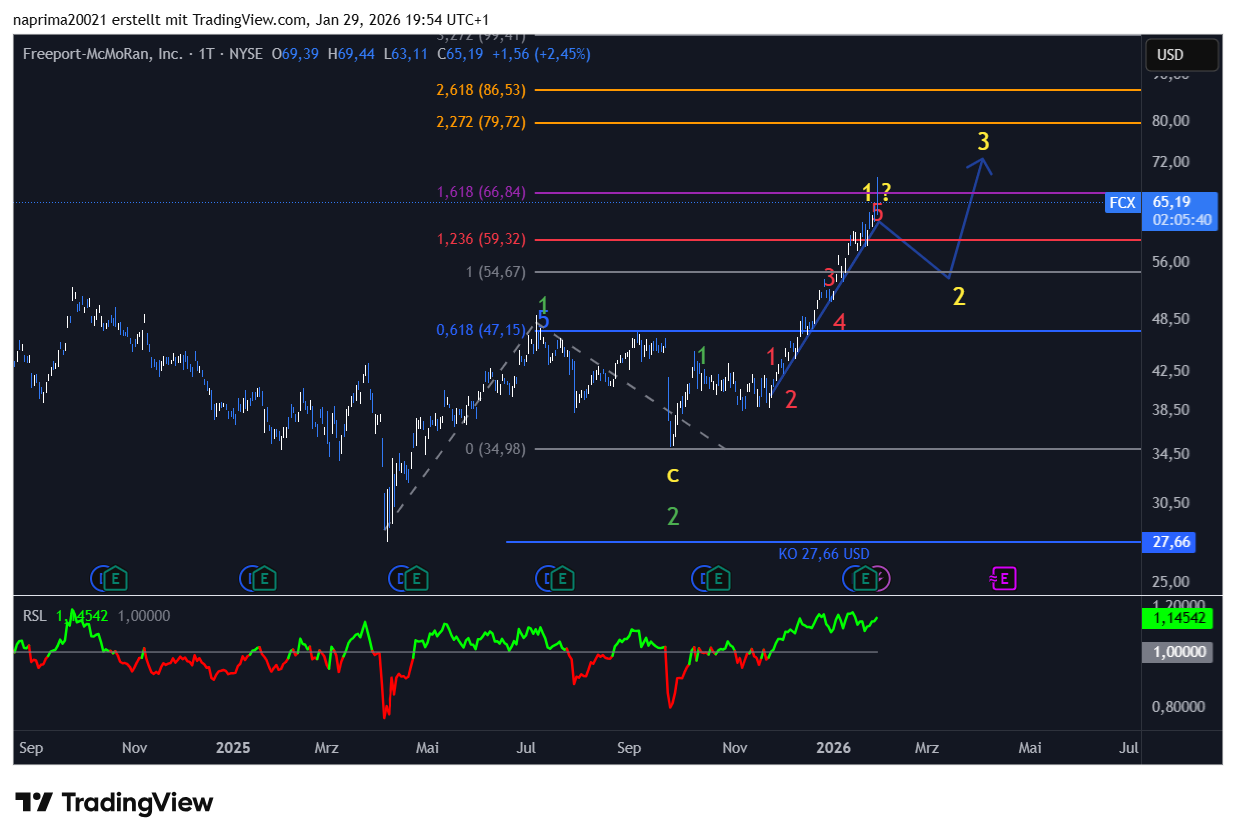Viewport: 1236px width, 840px height.
Task: Select the green earnings icon near April 2025
Action: tap(416, 577)
